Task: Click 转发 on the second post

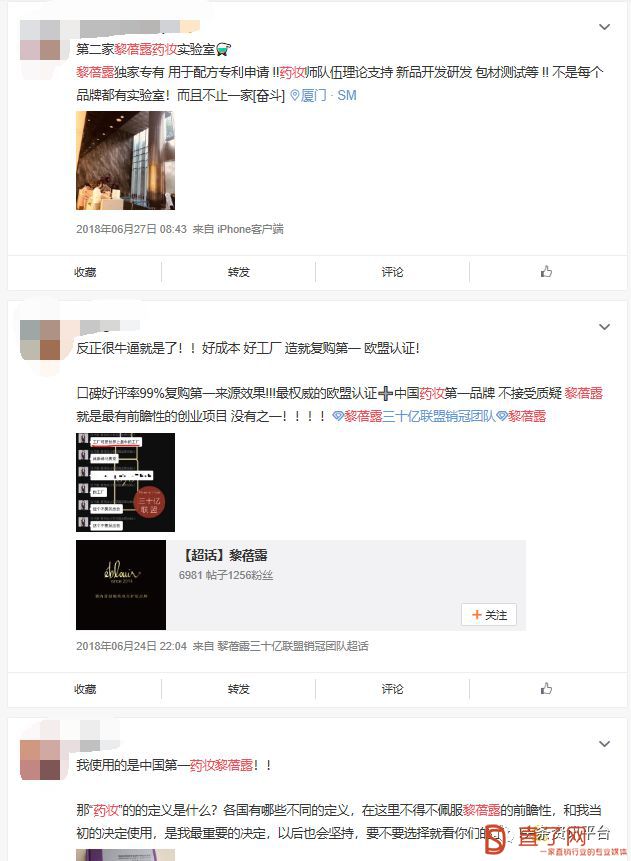Action: [238, 689]
